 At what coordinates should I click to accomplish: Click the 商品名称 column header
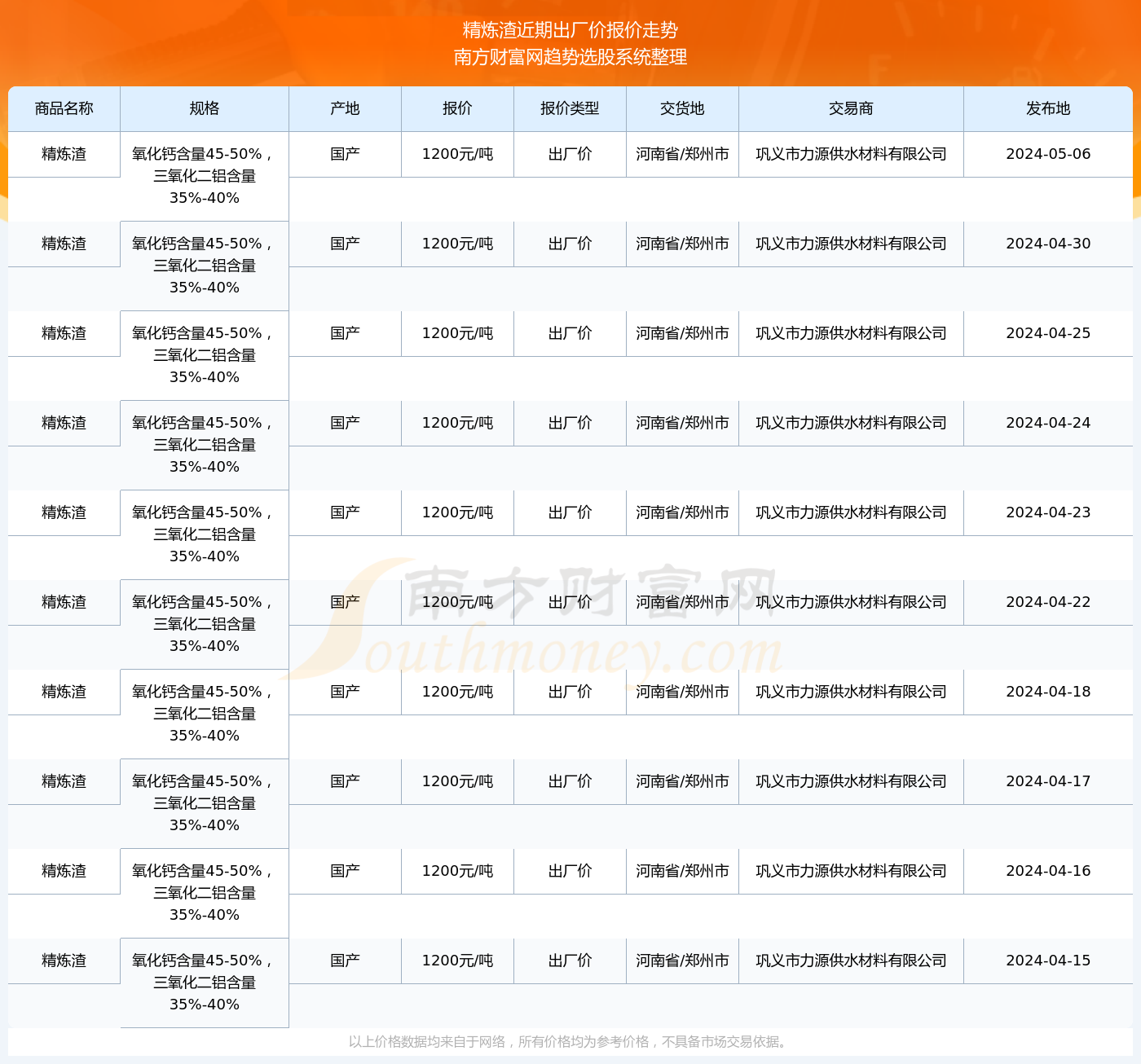point(64,108)
